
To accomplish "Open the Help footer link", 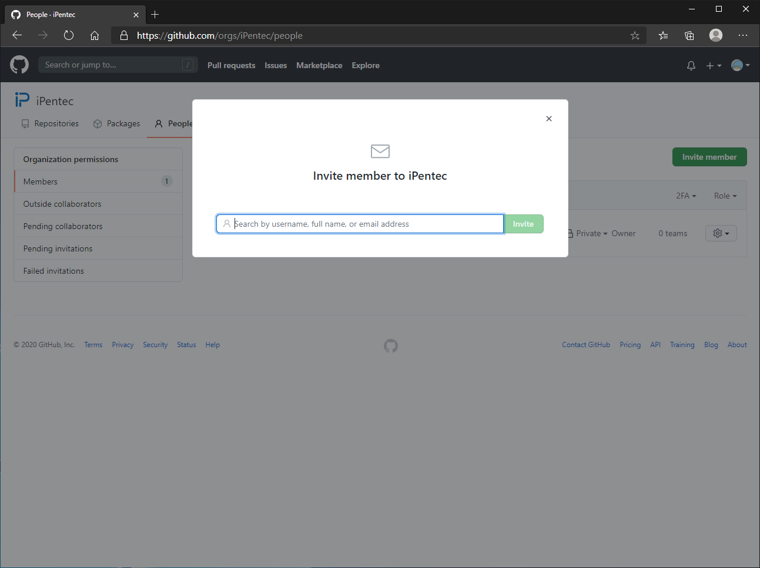I will 212,345.
